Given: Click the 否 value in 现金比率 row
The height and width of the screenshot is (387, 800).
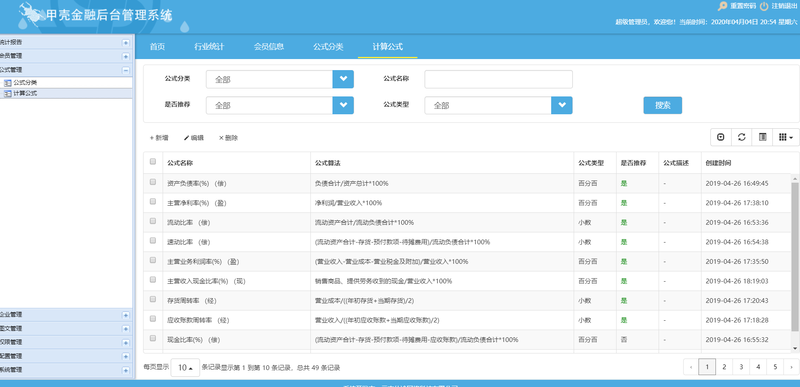Looking at the screenshot, I should [623, 340].
